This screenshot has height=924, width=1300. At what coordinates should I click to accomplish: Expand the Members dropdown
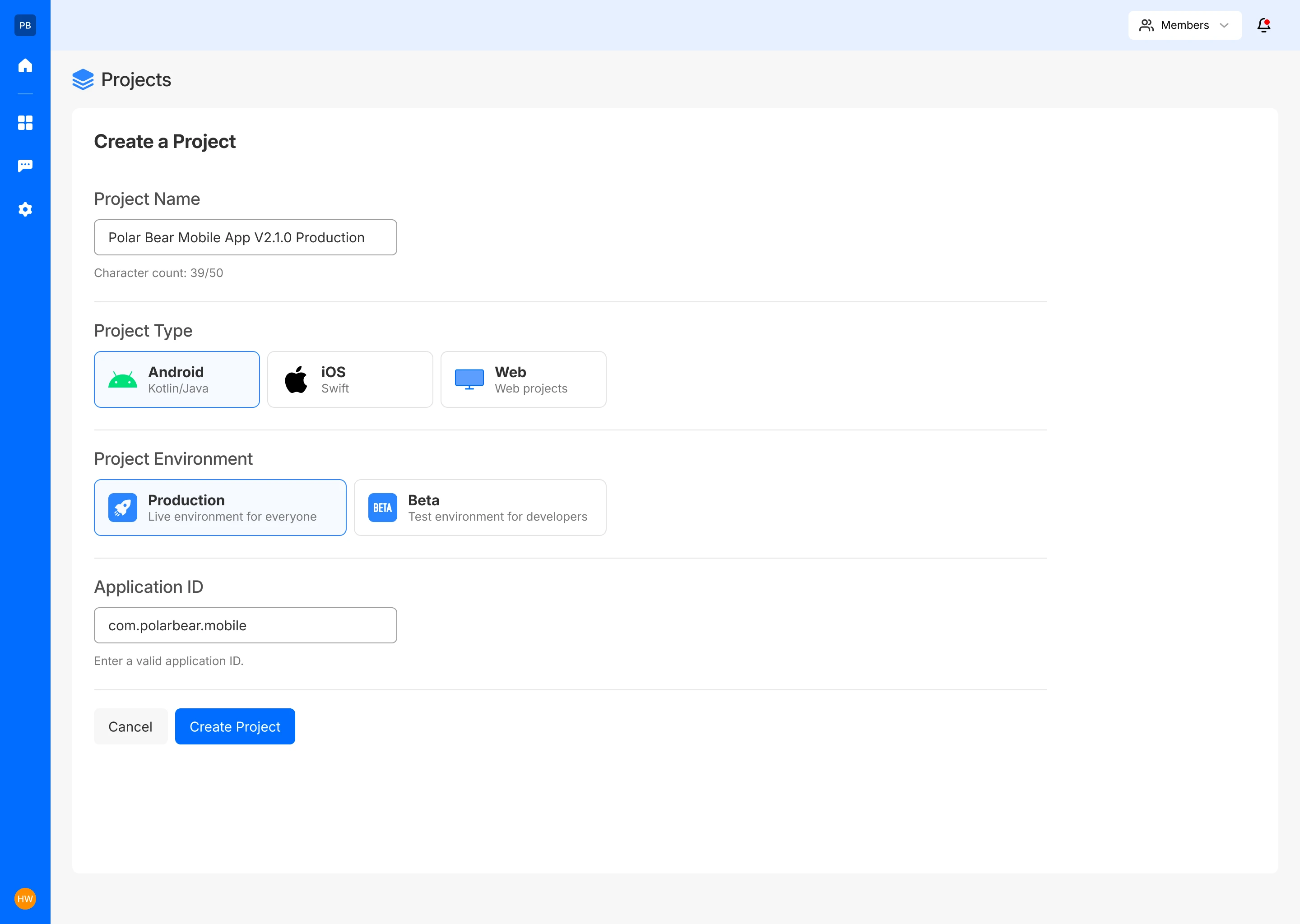[x=1184, y=25]
